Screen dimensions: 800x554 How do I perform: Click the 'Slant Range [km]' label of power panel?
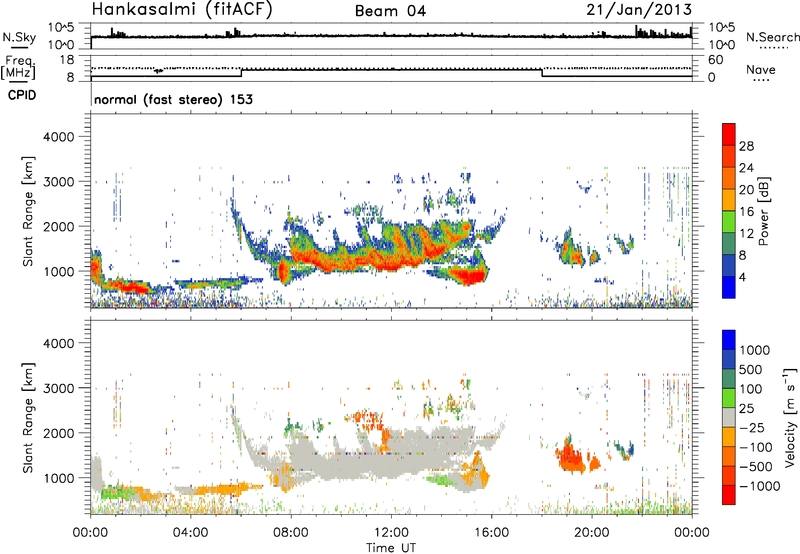click(28, 211)
